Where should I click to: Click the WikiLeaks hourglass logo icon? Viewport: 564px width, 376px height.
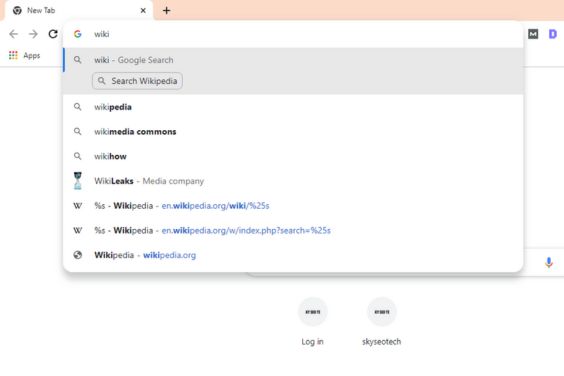(x=77, y=181)
